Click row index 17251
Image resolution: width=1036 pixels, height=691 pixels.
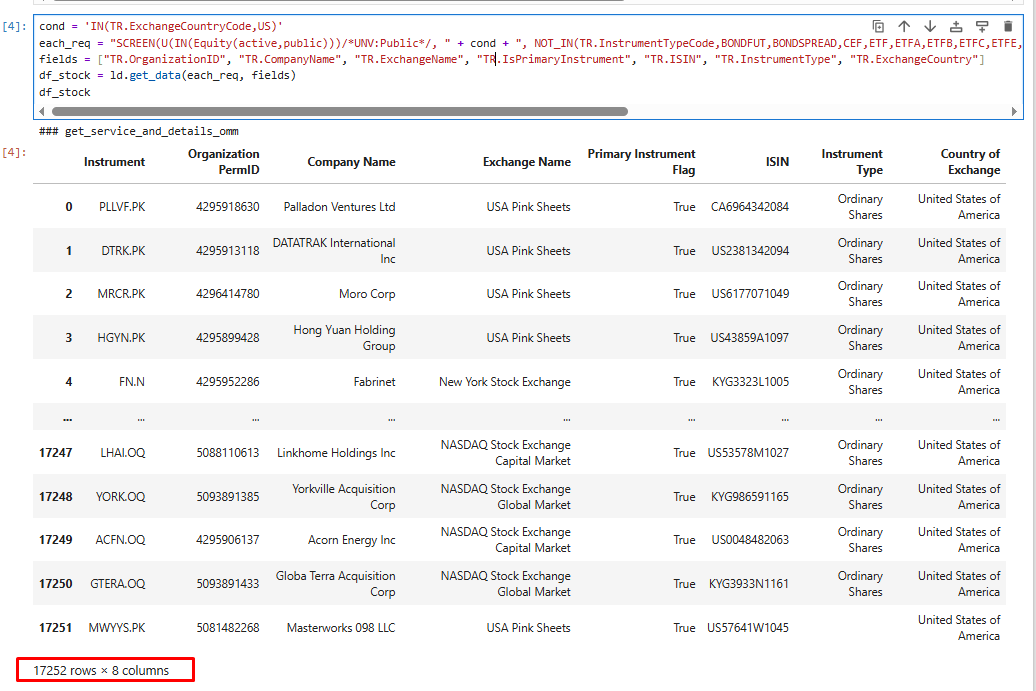[x=56, y=628]
